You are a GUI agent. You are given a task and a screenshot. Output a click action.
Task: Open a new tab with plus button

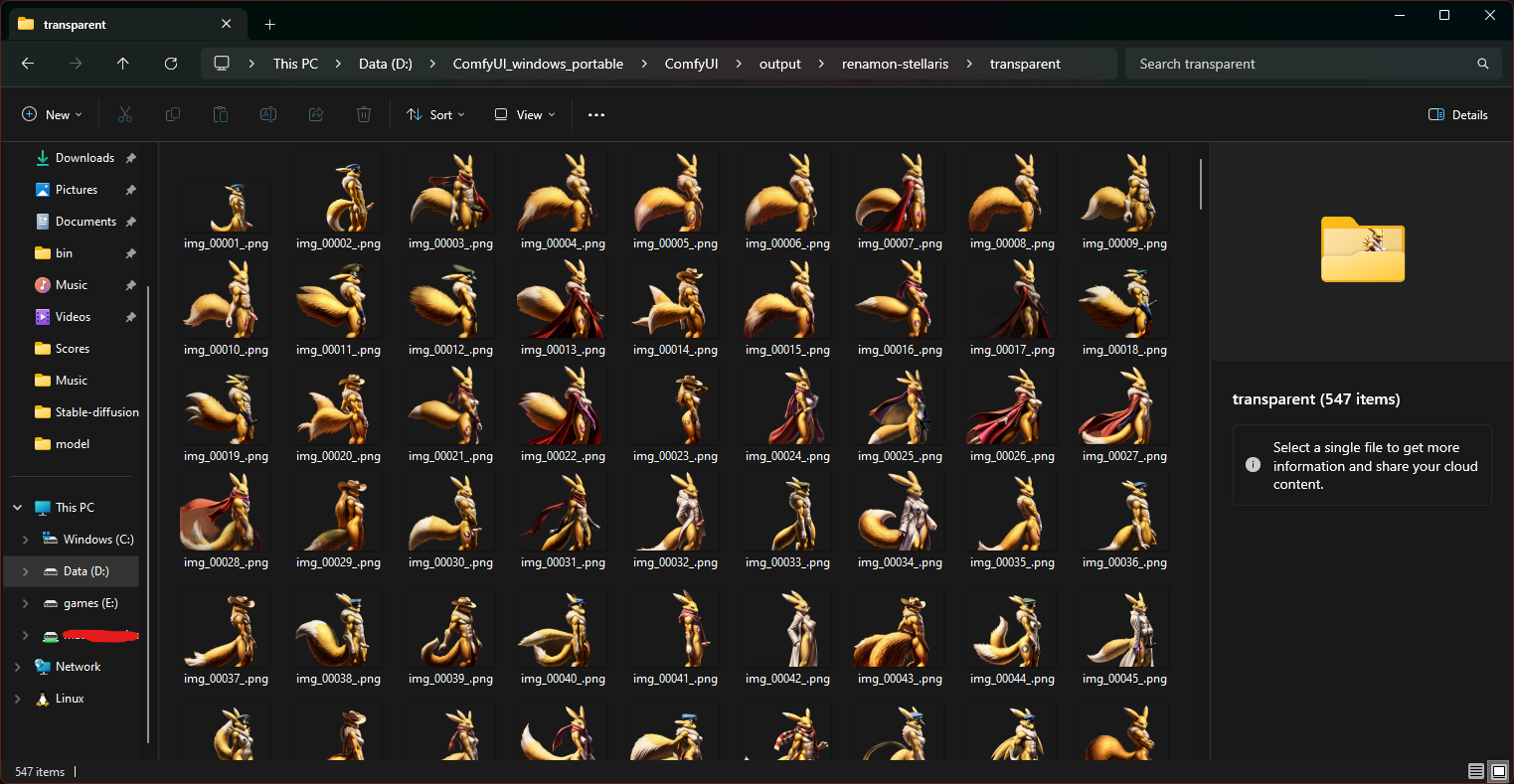coord(269,24)
